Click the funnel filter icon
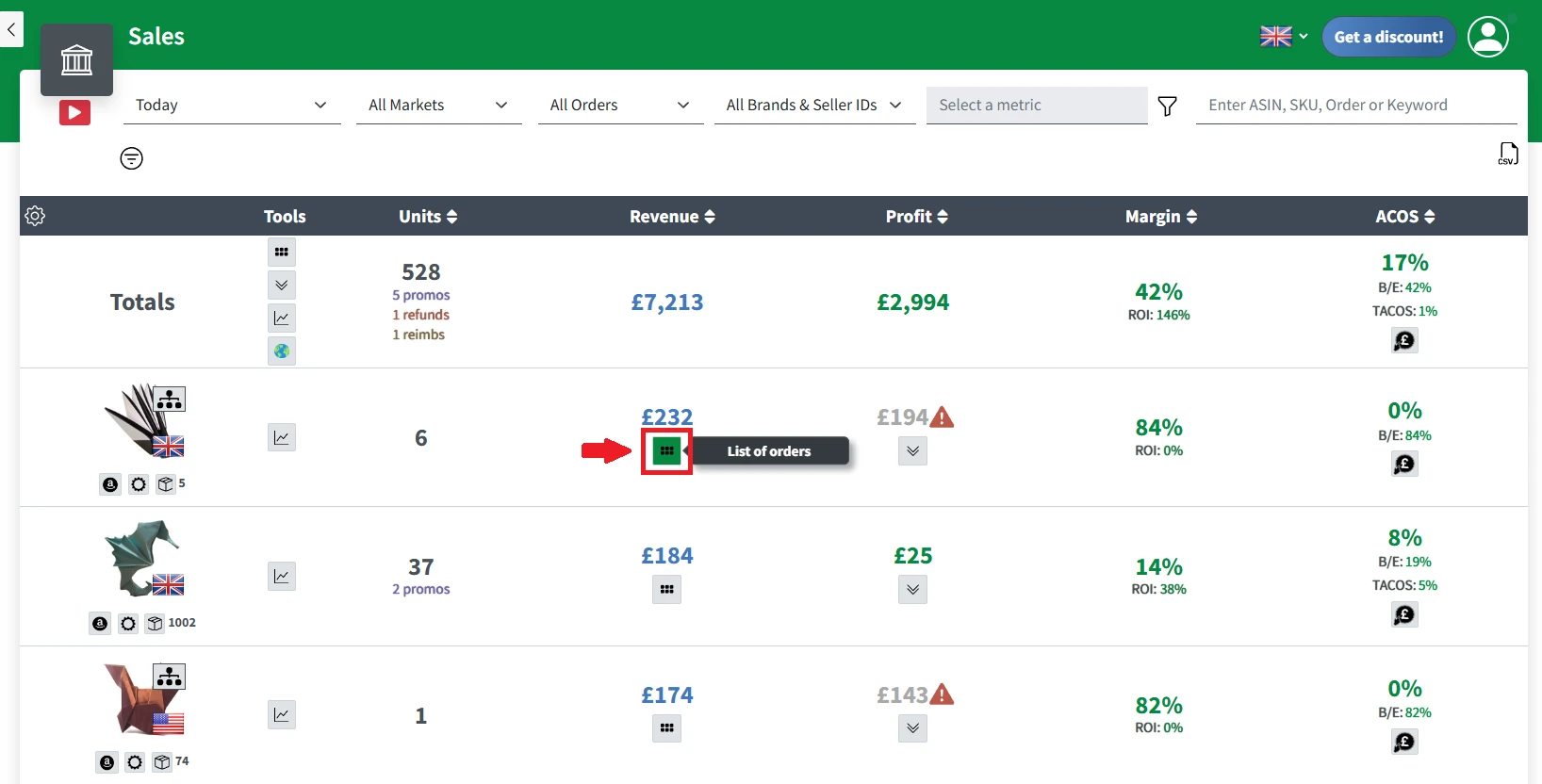1542x784 pixels. point(1167,106)
